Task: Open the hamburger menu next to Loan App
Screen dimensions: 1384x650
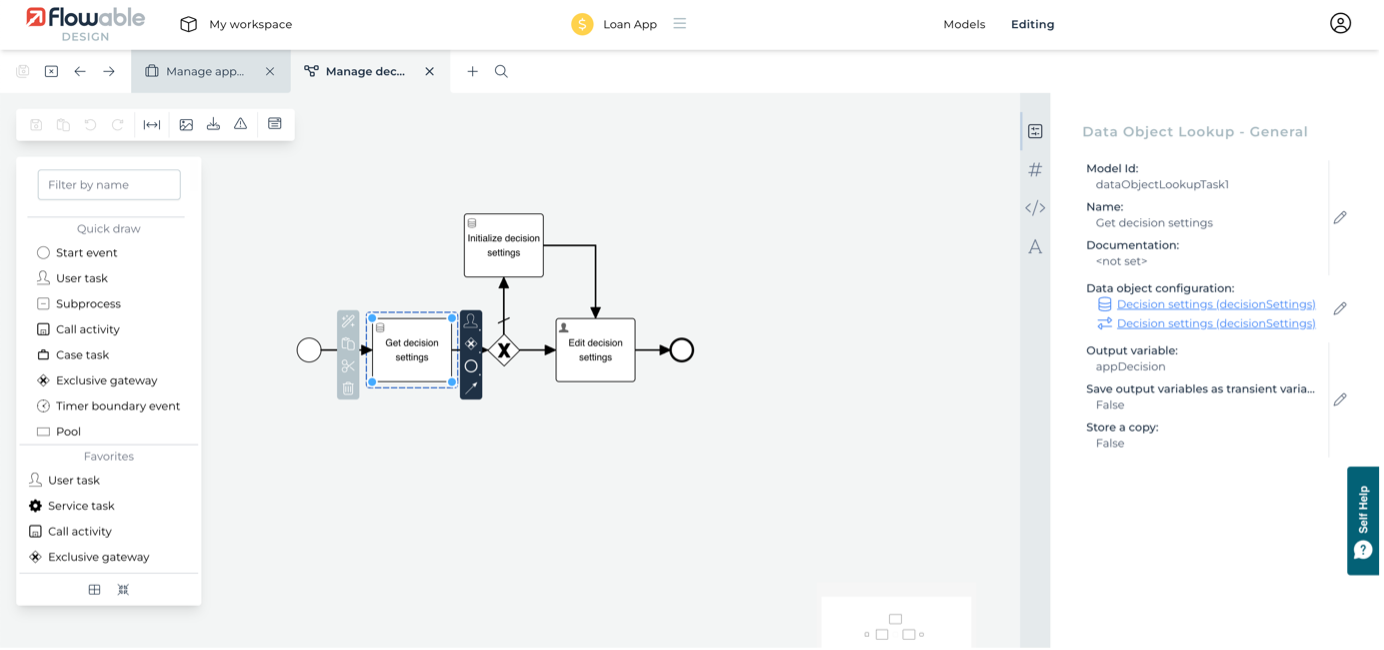Action: point(680,24)
